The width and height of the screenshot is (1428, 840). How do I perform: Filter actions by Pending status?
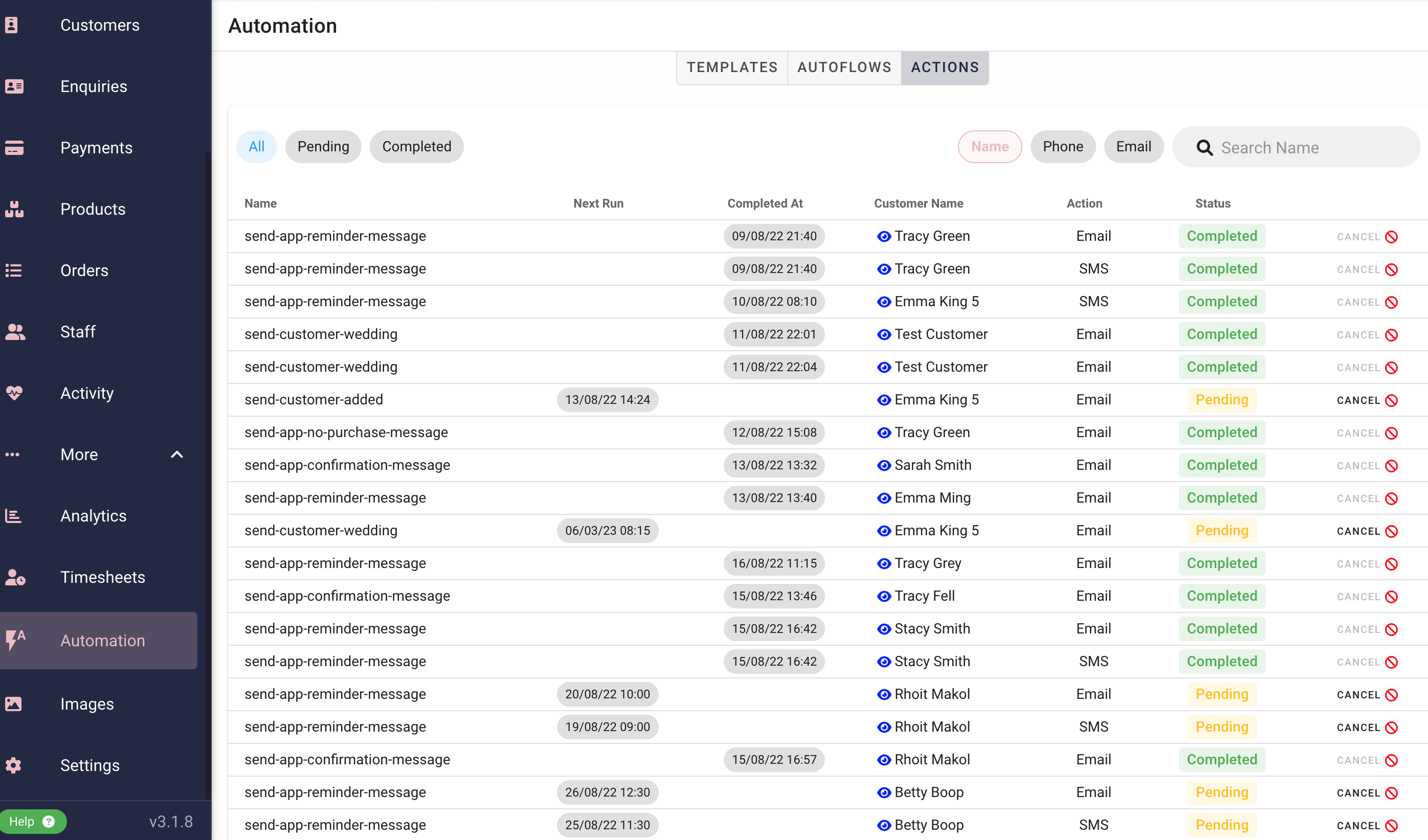tap(323, 147)
